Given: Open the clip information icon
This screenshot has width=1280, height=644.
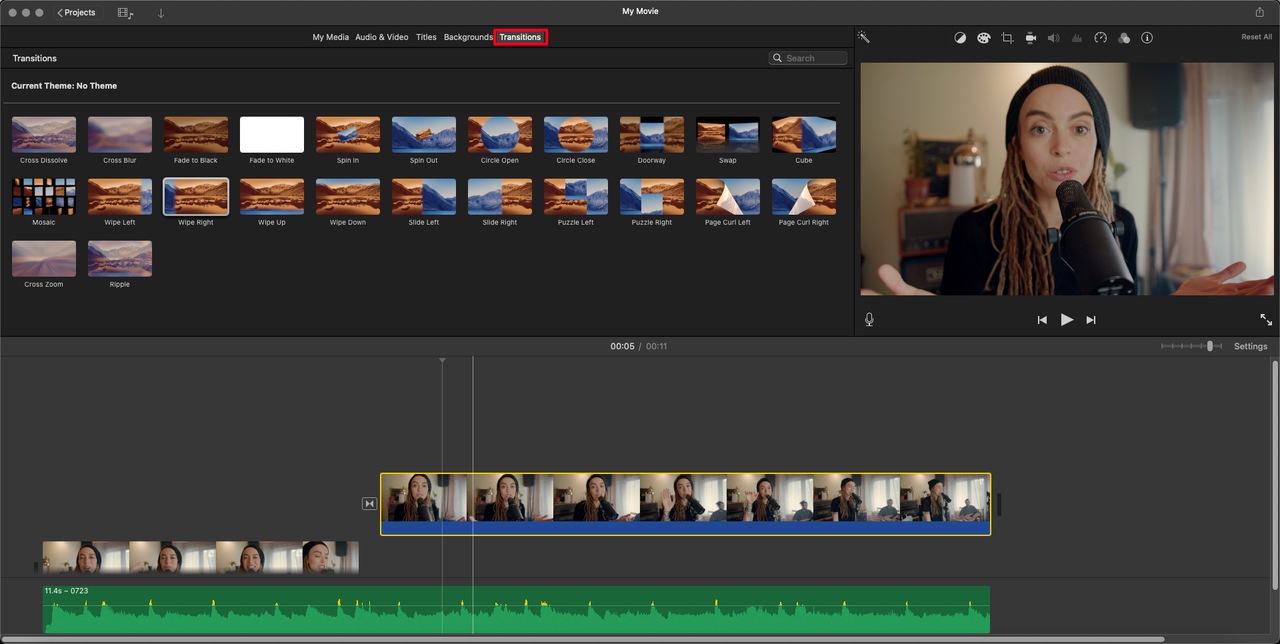Looking at the screenshot, I should coord(1147,38).
